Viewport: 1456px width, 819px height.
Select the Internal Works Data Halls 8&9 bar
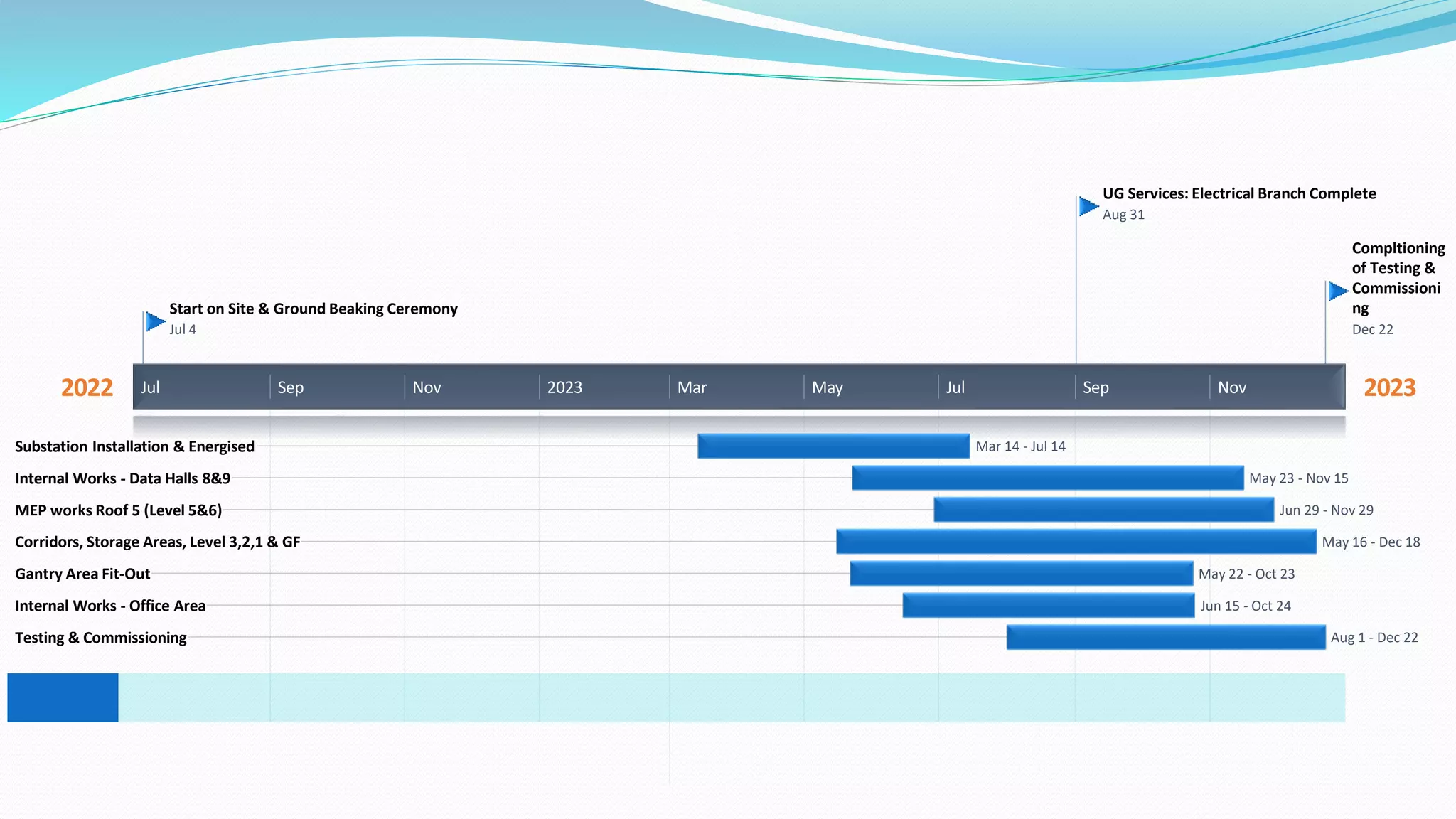click(1047, 478)
